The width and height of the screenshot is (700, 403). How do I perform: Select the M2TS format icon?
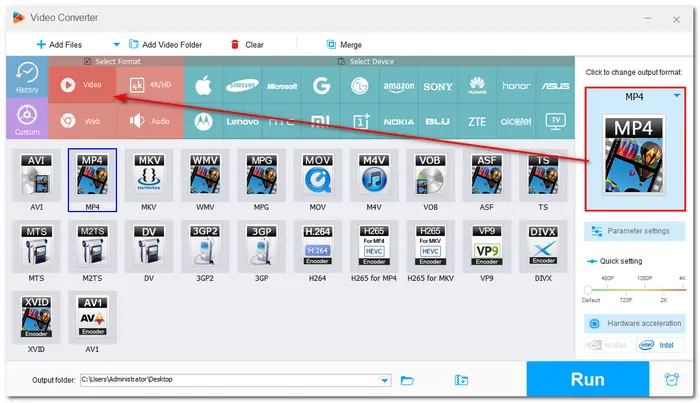tap(92, 246)
